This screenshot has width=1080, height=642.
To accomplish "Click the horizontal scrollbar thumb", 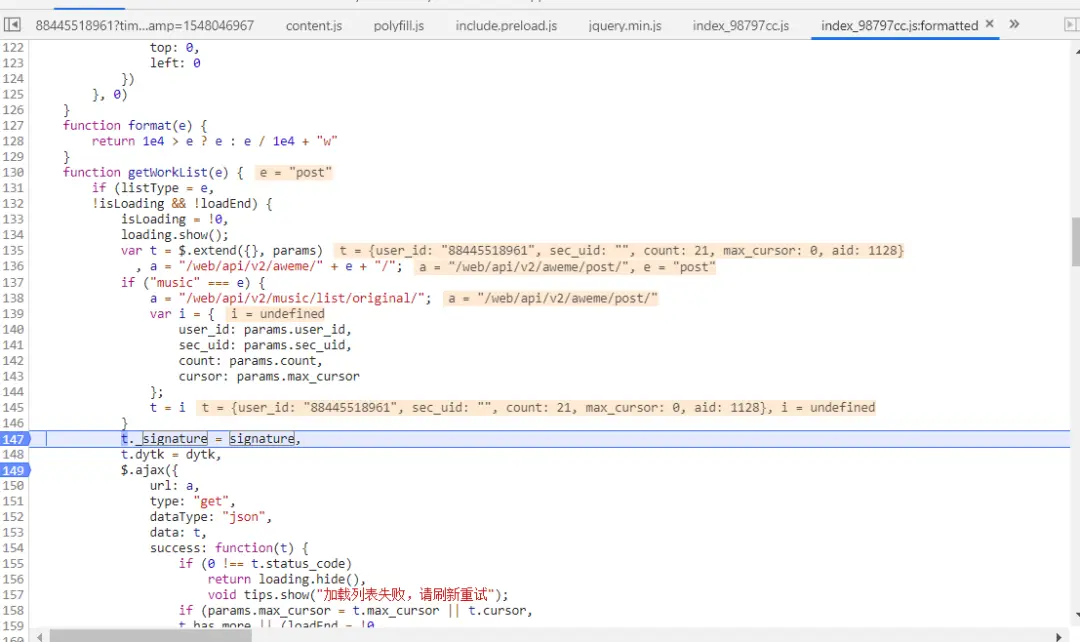I will point(151,636).
